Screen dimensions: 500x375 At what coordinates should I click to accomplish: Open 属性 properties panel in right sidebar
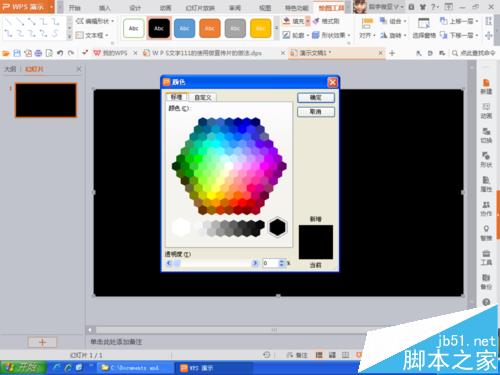point(486,184)
